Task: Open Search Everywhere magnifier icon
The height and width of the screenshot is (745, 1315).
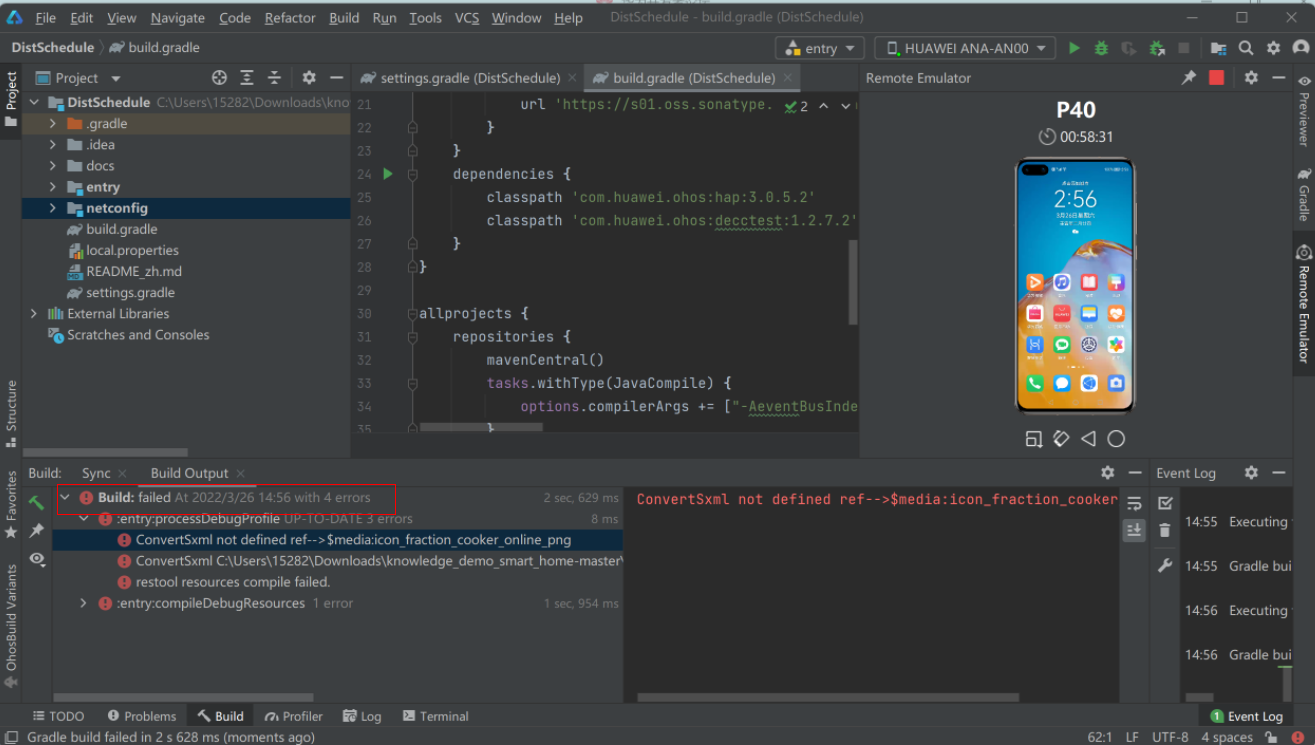Action: click(1246, 48)
